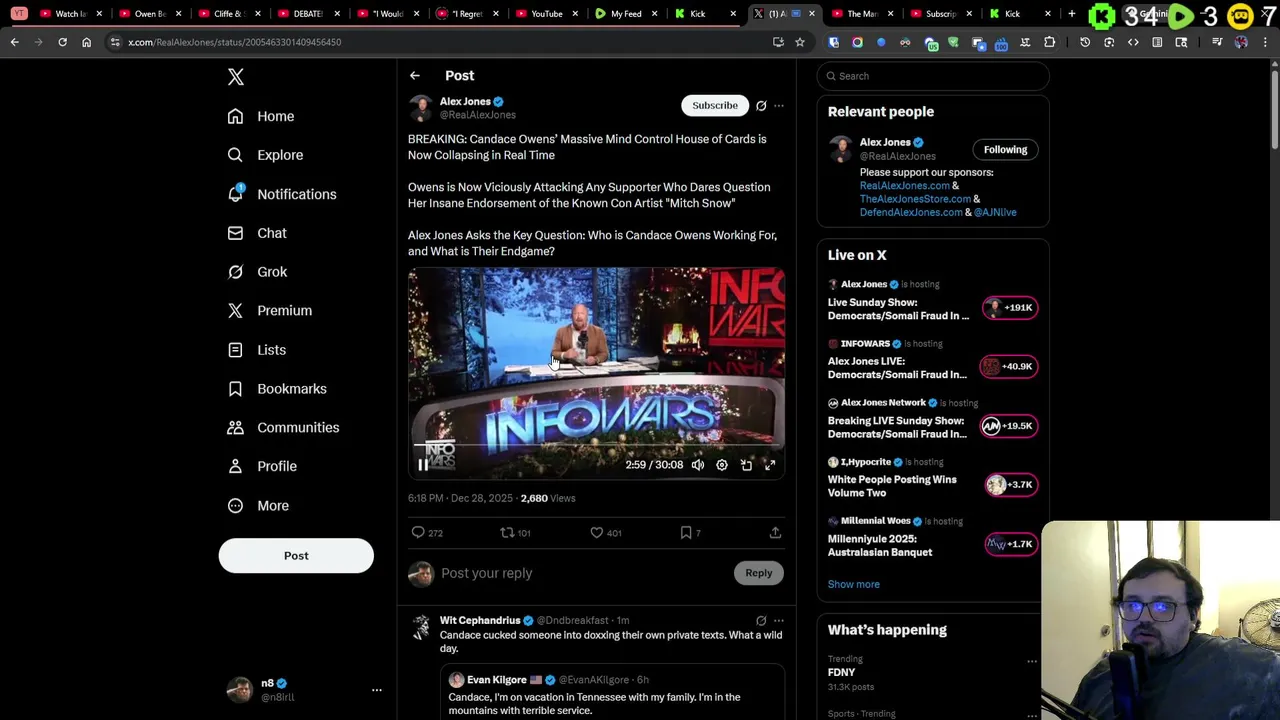Click the white Post button
The width and height of the screenshot is (1280, 720).
pos(296,556)
